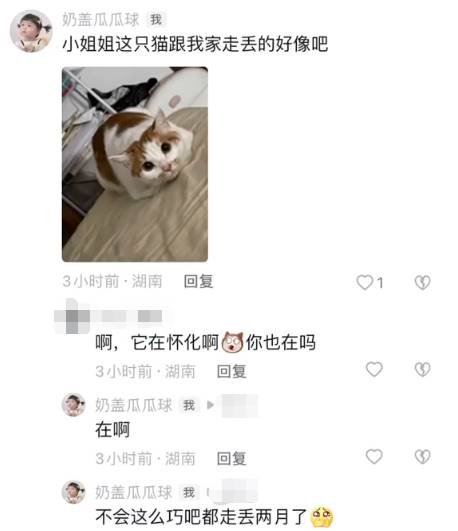Screen dimensions: 458x531
Task: Reply to the '它在怀化啊' comment
Action: 231,371
